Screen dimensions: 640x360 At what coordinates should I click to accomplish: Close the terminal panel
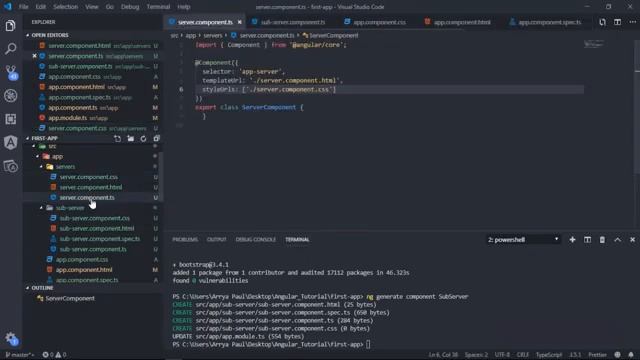click(x=632, y=240)
